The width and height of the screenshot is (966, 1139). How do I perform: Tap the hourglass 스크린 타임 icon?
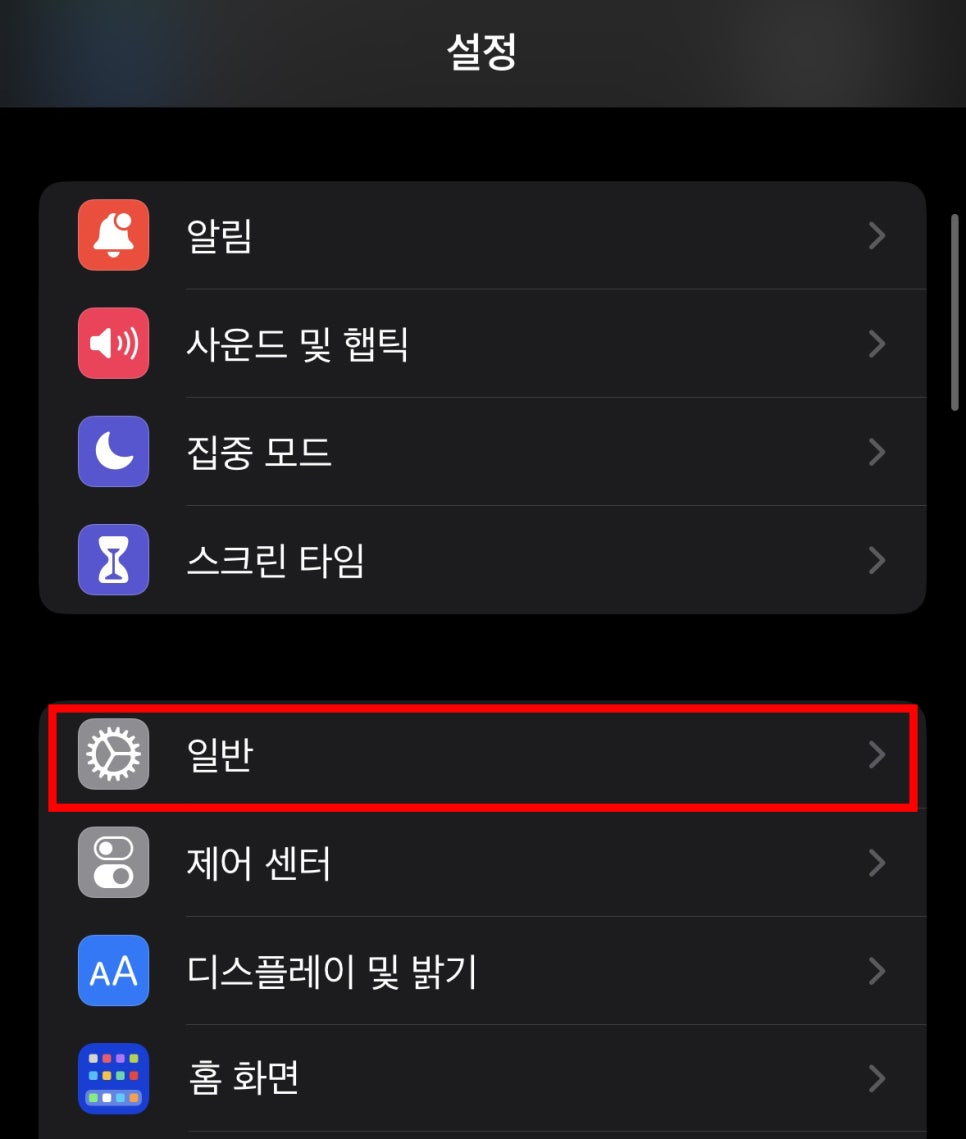pos(113,559)
